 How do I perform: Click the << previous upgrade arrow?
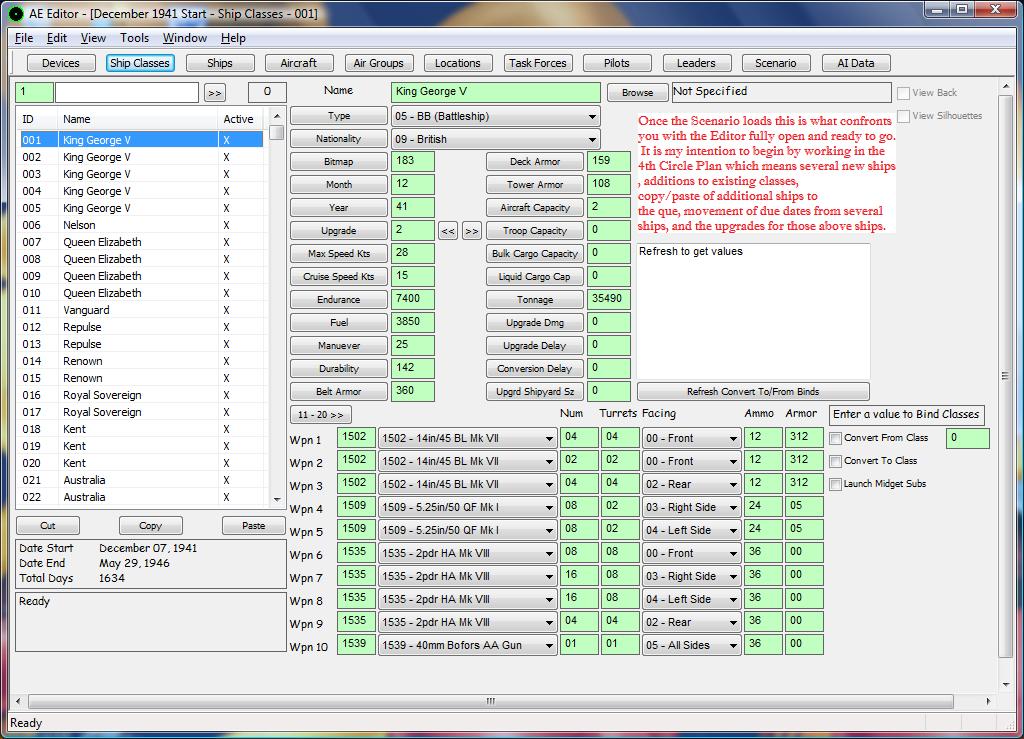click(448, 231)
